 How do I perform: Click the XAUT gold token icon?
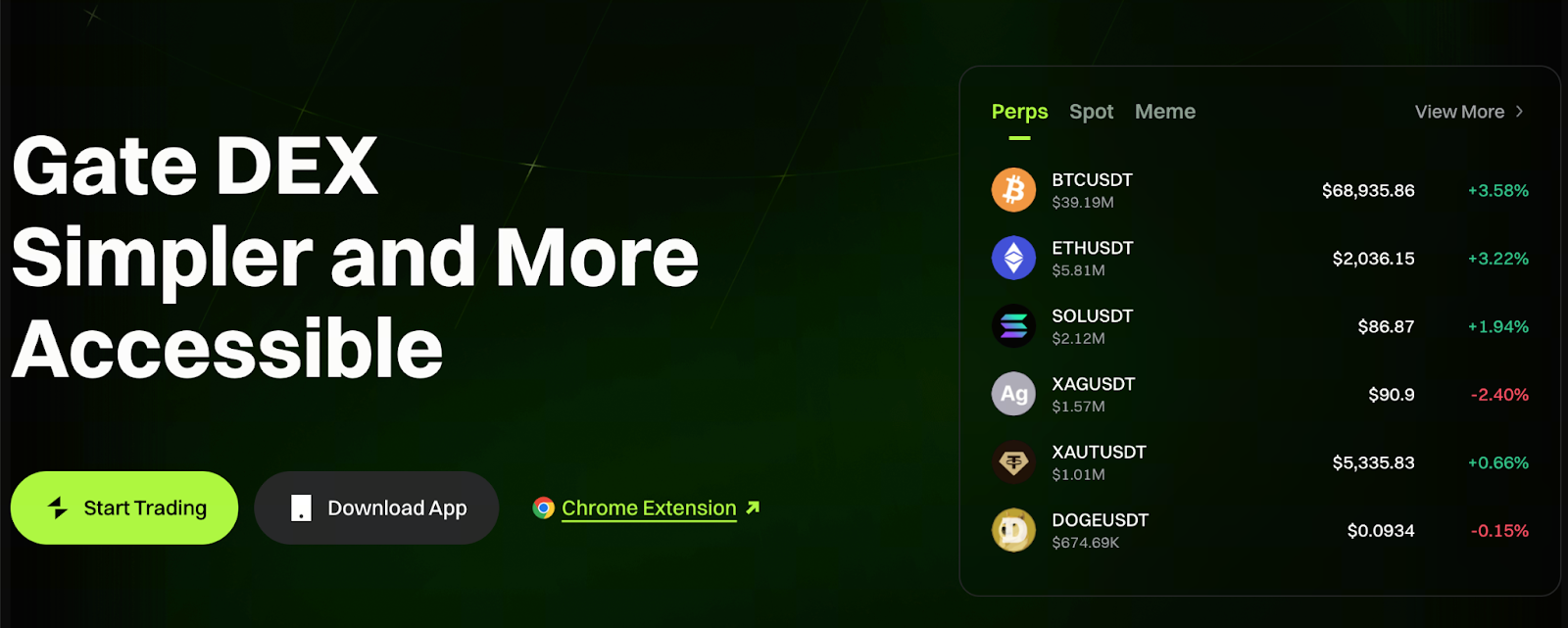[1013, 462]
